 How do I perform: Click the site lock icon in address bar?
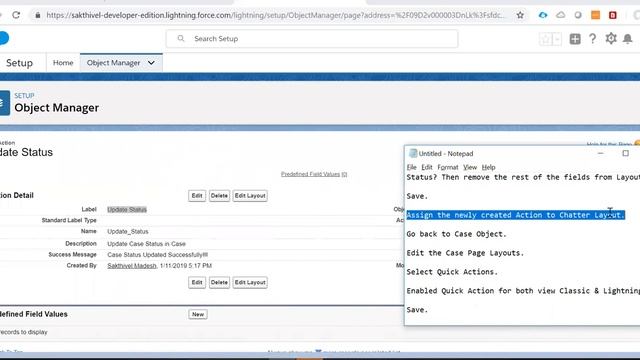point(38,15)
